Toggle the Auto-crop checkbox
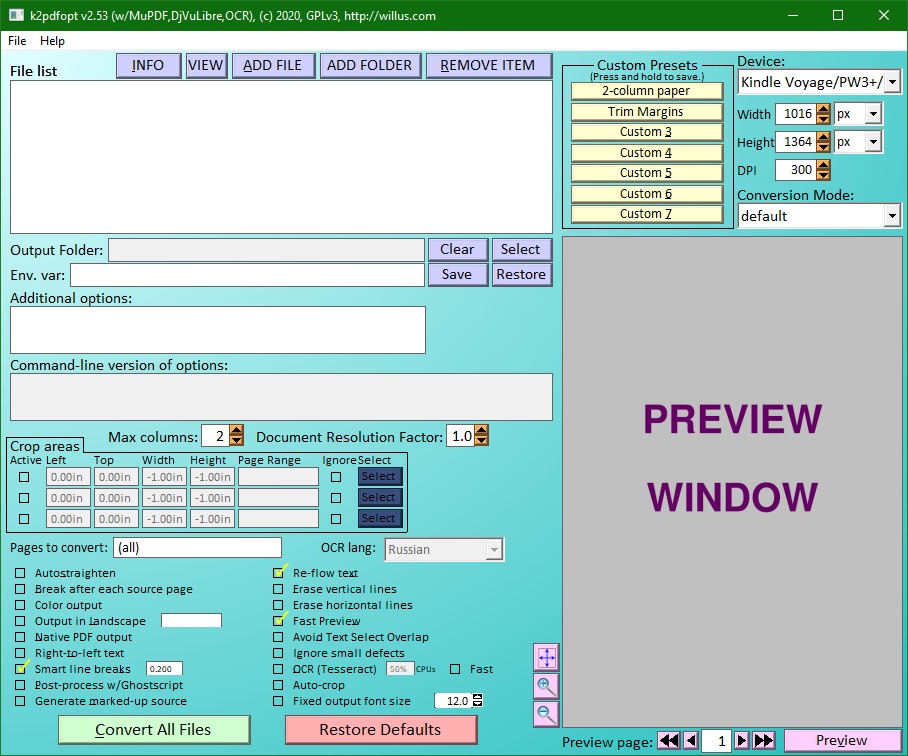 (x=279, y=685)
